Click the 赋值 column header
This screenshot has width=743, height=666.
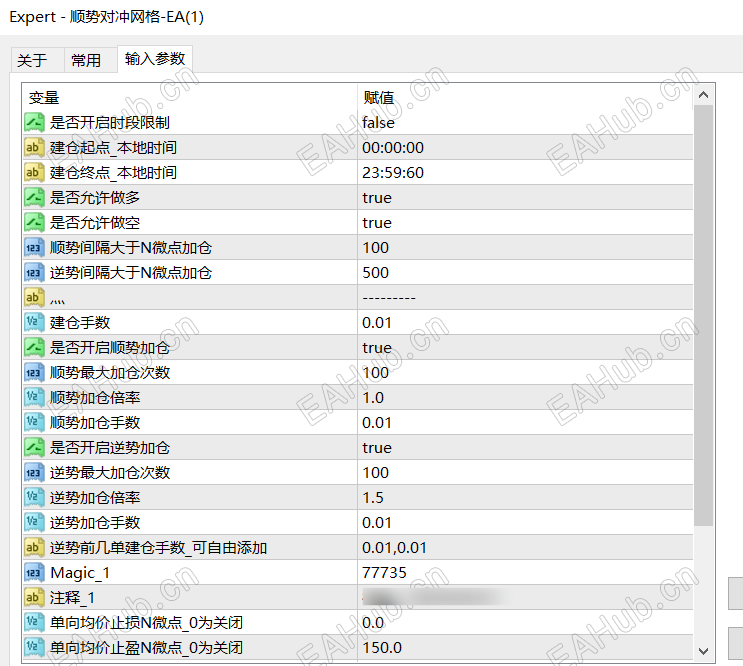click(379, 98)
